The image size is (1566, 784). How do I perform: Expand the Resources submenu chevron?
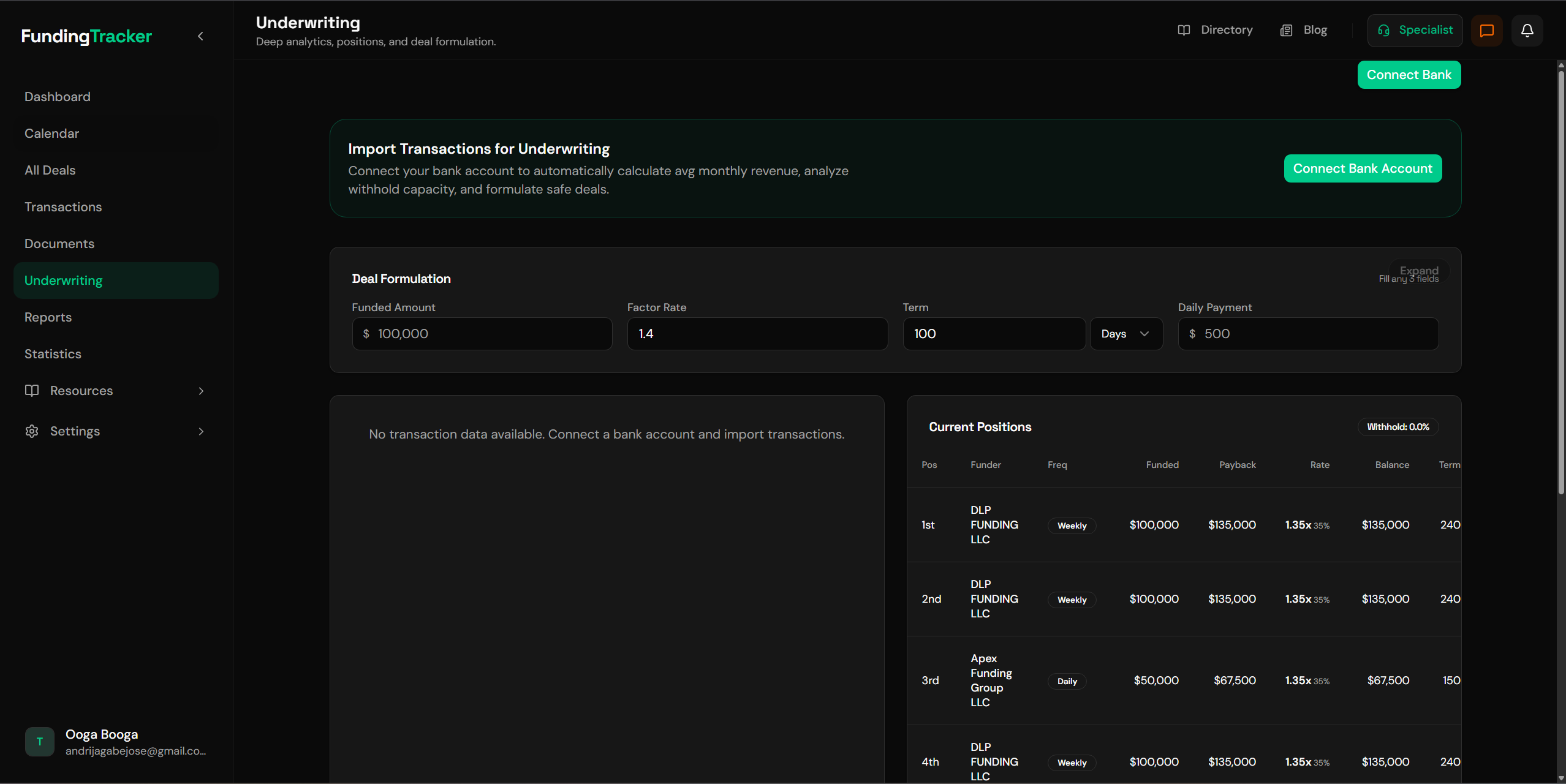(x=201, y=391)
